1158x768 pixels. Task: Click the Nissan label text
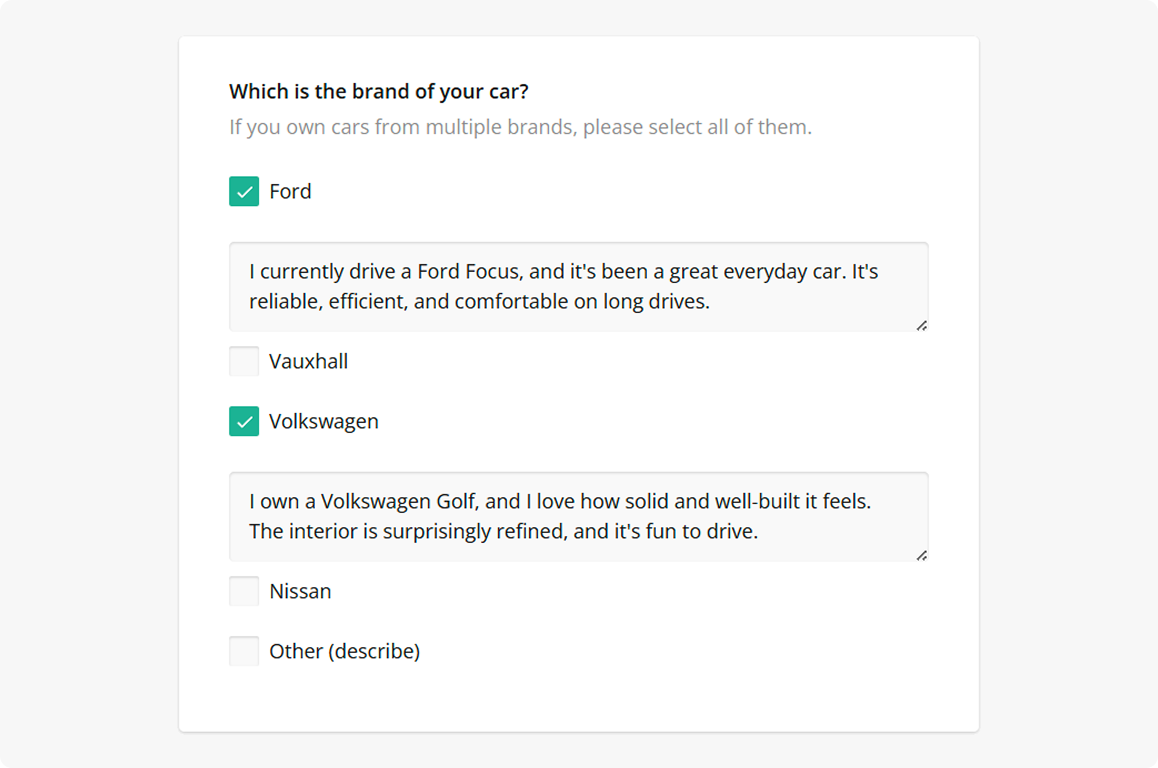point(299,591)
